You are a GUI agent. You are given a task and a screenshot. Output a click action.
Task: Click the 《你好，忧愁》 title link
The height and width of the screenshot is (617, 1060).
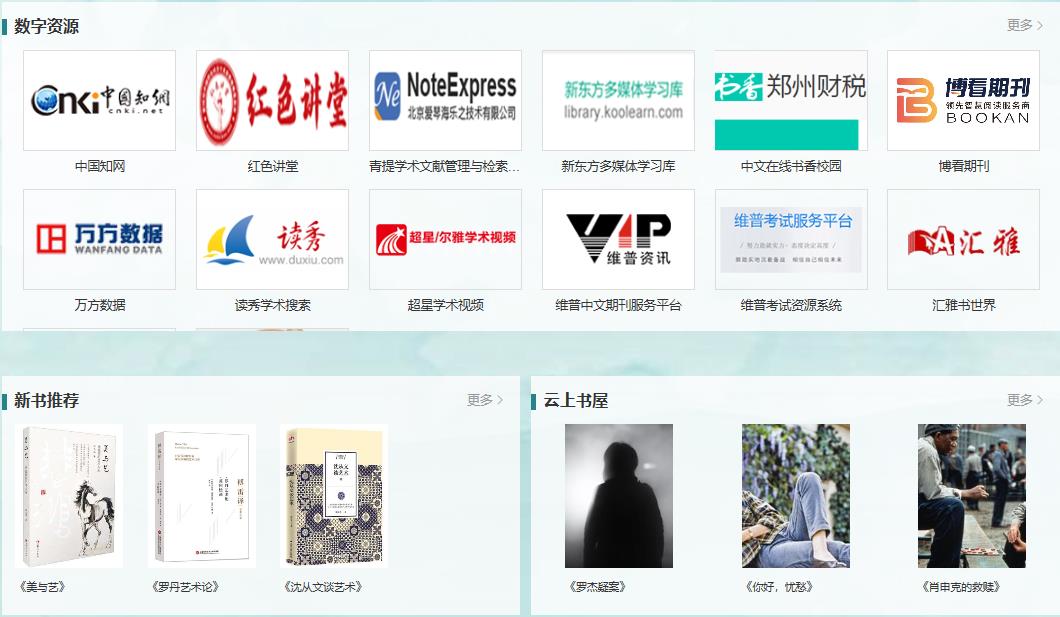tap(778, 587)
